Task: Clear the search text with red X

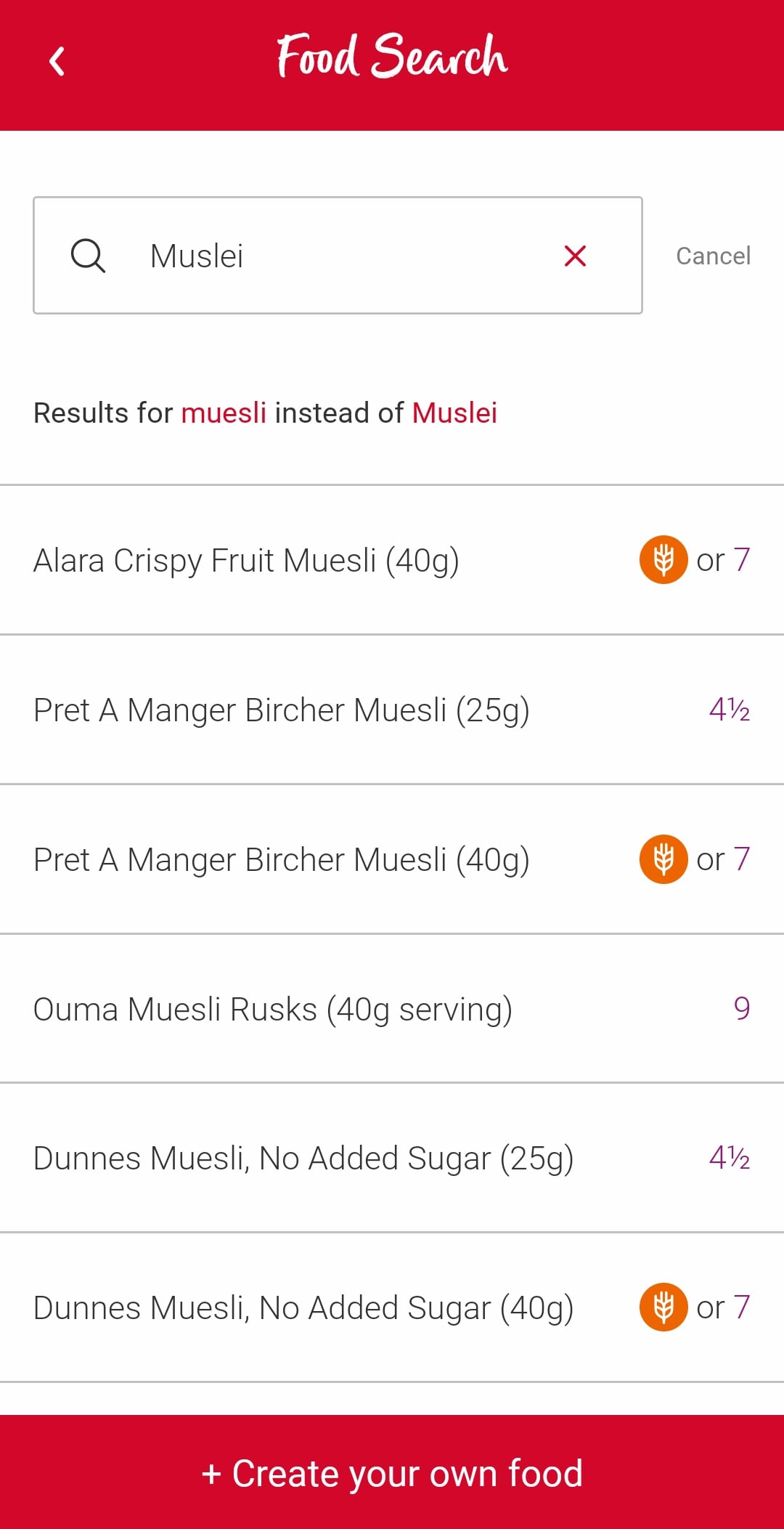Action: click(575, 256)
